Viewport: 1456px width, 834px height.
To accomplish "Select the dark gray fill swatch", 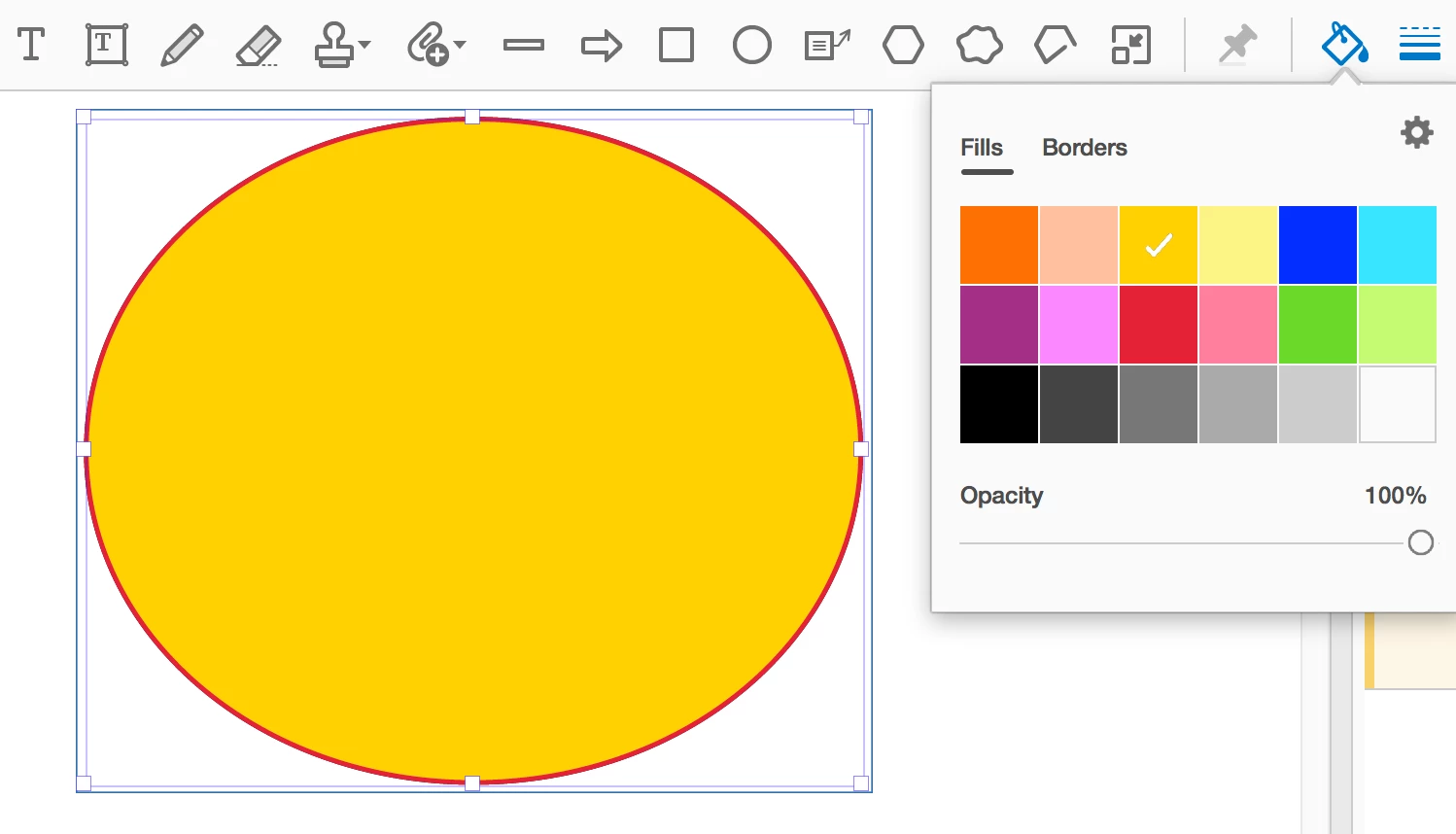I will 1079,404.
